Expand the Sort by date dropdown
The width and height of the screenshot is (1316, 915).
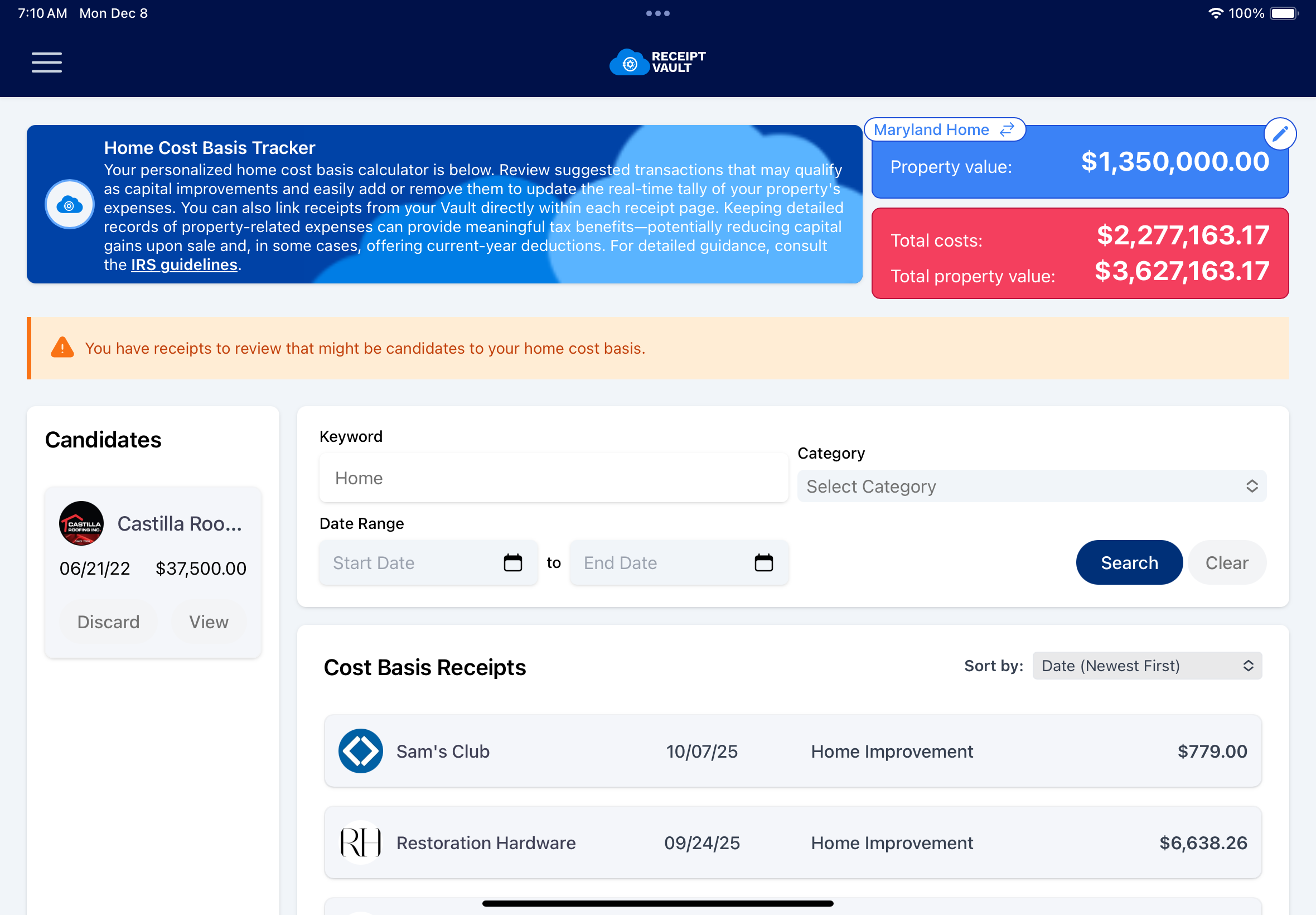tap(1146, 666)
